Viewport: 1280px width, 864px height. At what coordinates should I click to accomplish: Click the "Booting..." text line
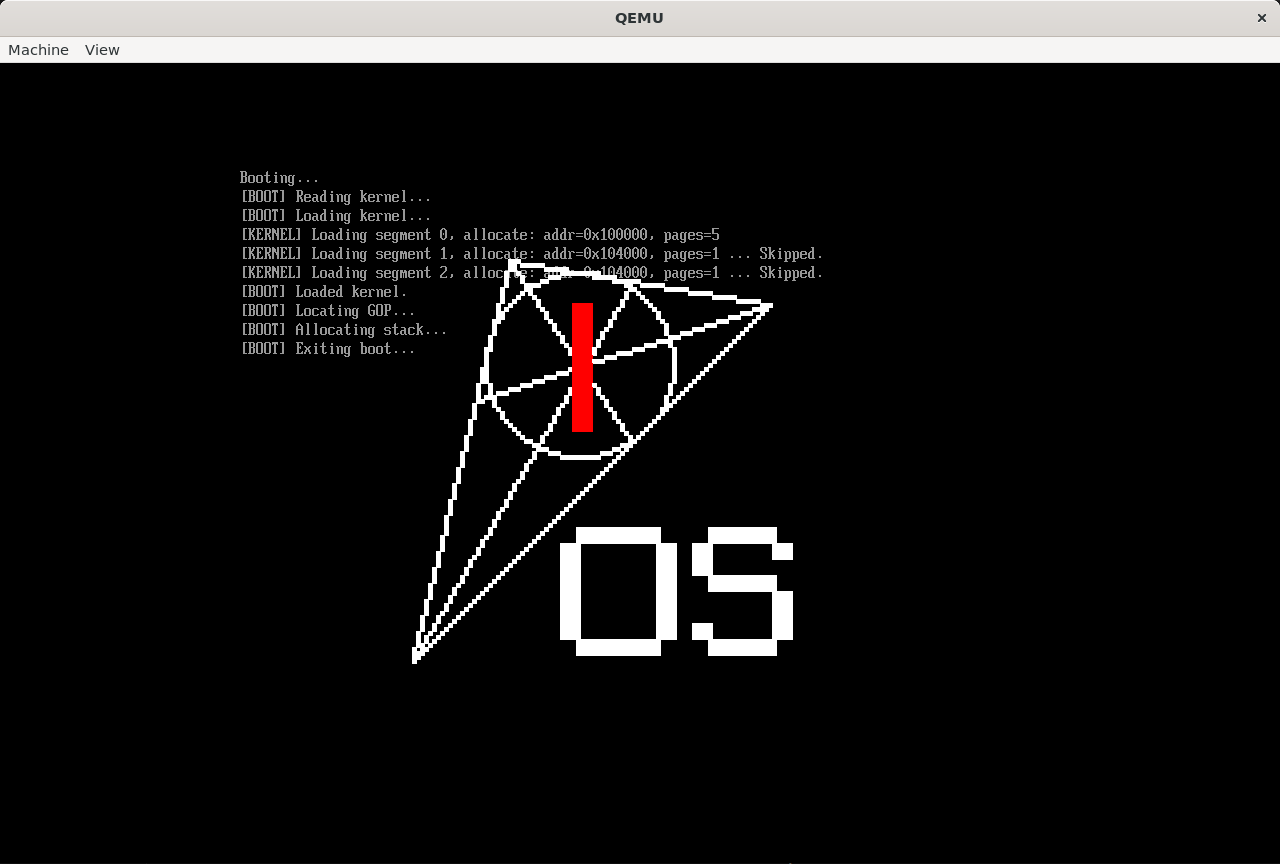click(279, 178)
